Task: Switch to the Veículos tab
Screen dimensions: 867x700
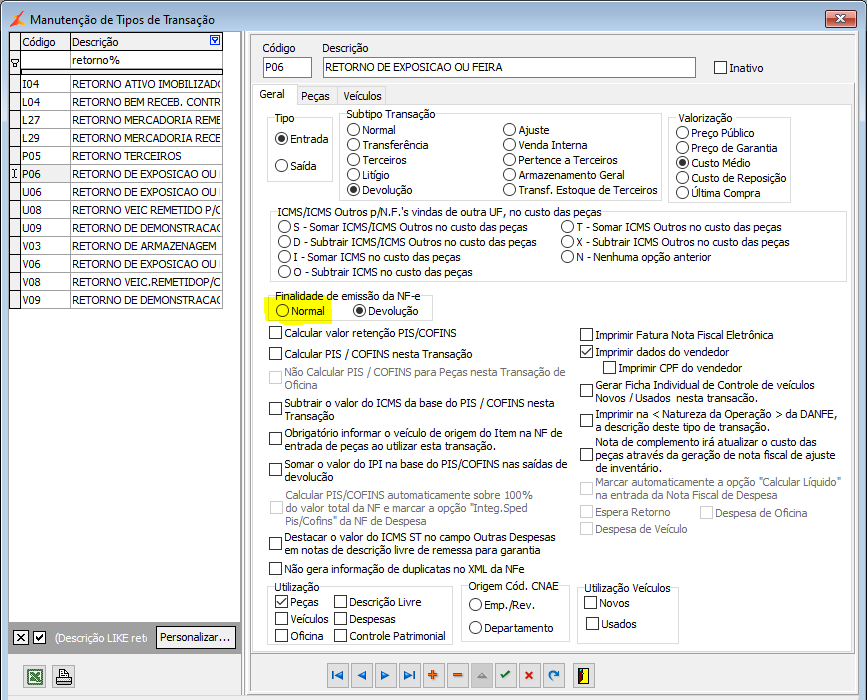Action: pyautogui.click(x=362, y=96)
